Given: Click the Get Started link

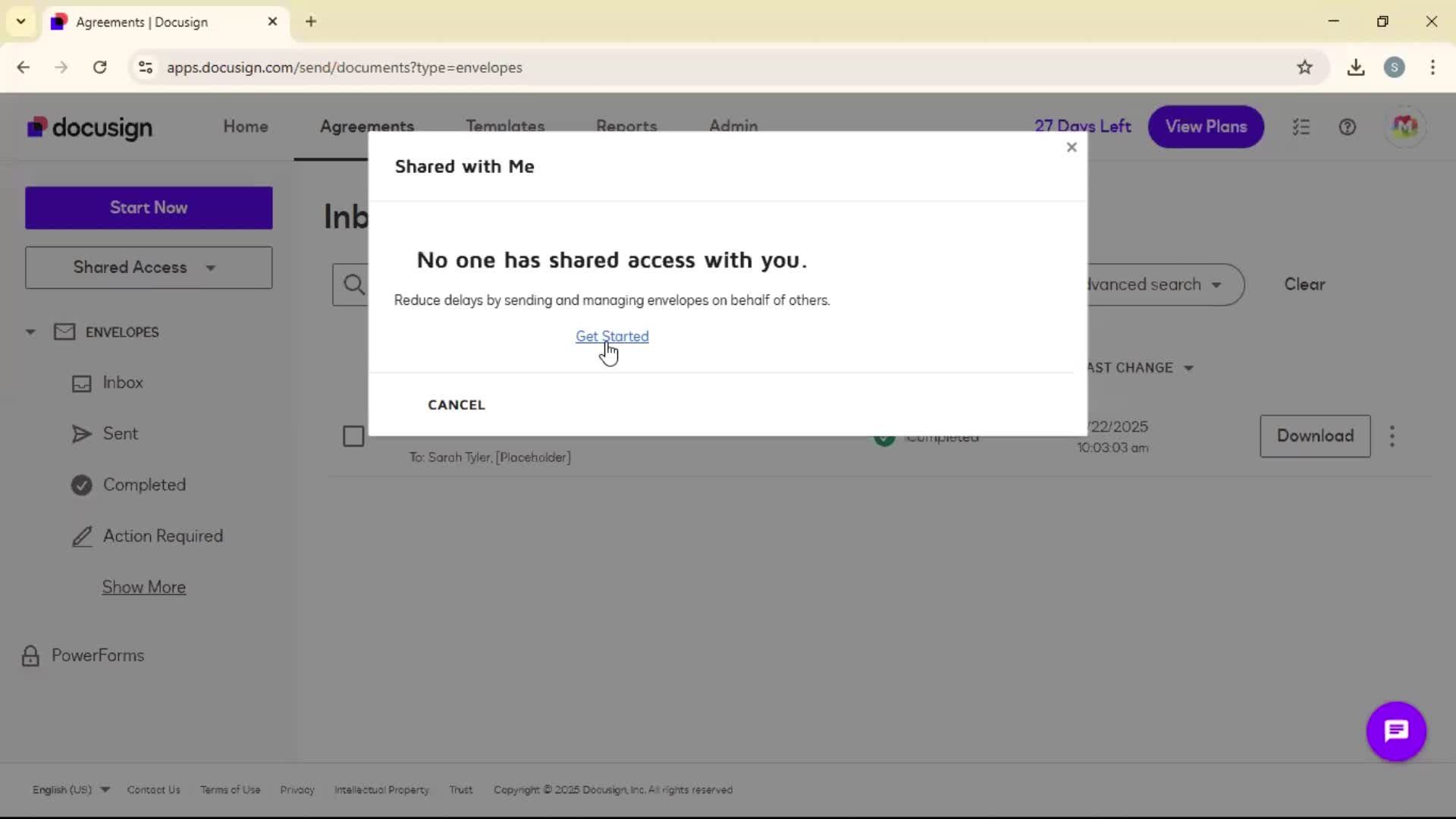Looking at the screenshot, I should [x=612, y=336].
